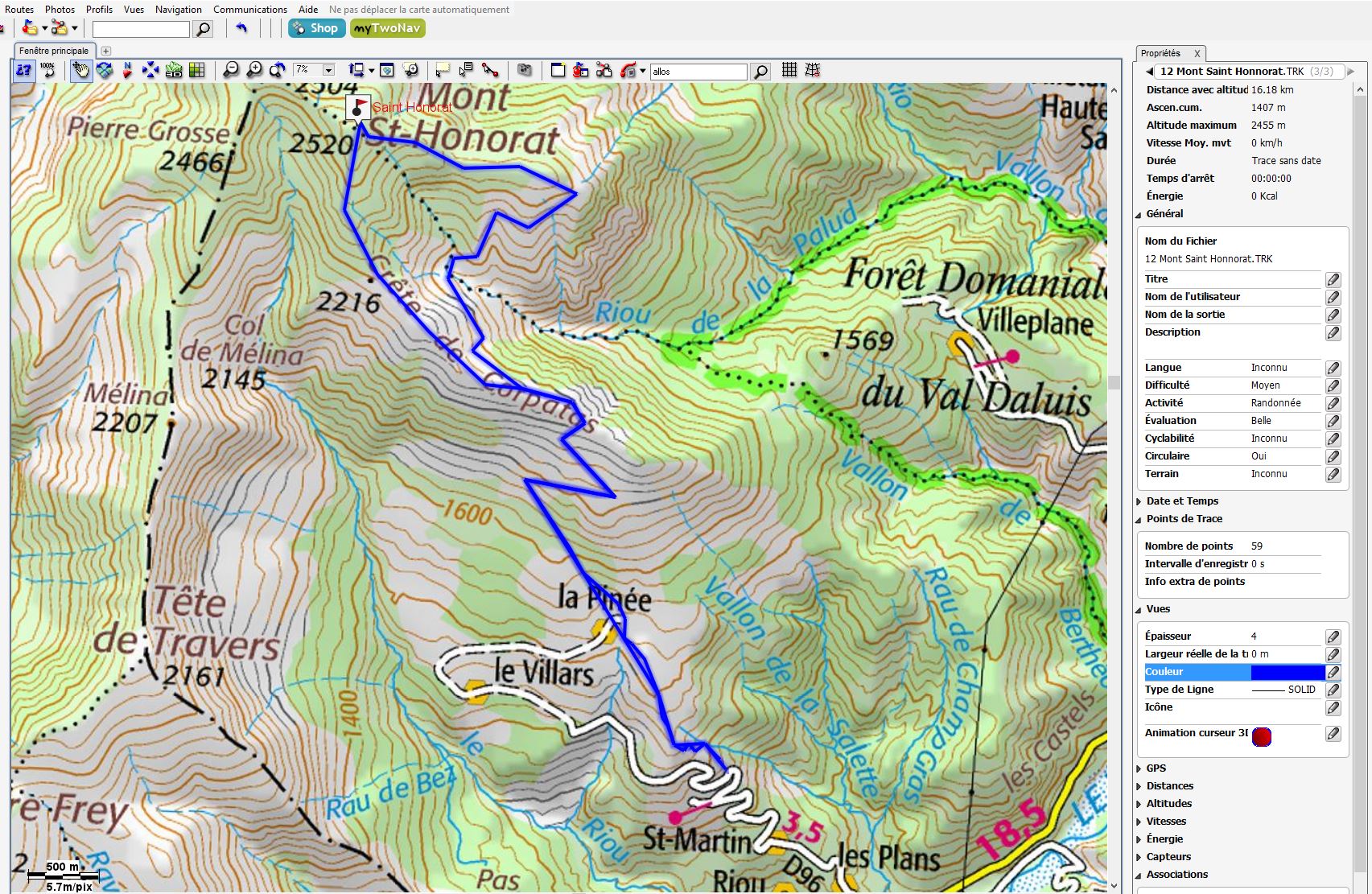
Task: Collapse the Général section
Action: point(1164,214)
